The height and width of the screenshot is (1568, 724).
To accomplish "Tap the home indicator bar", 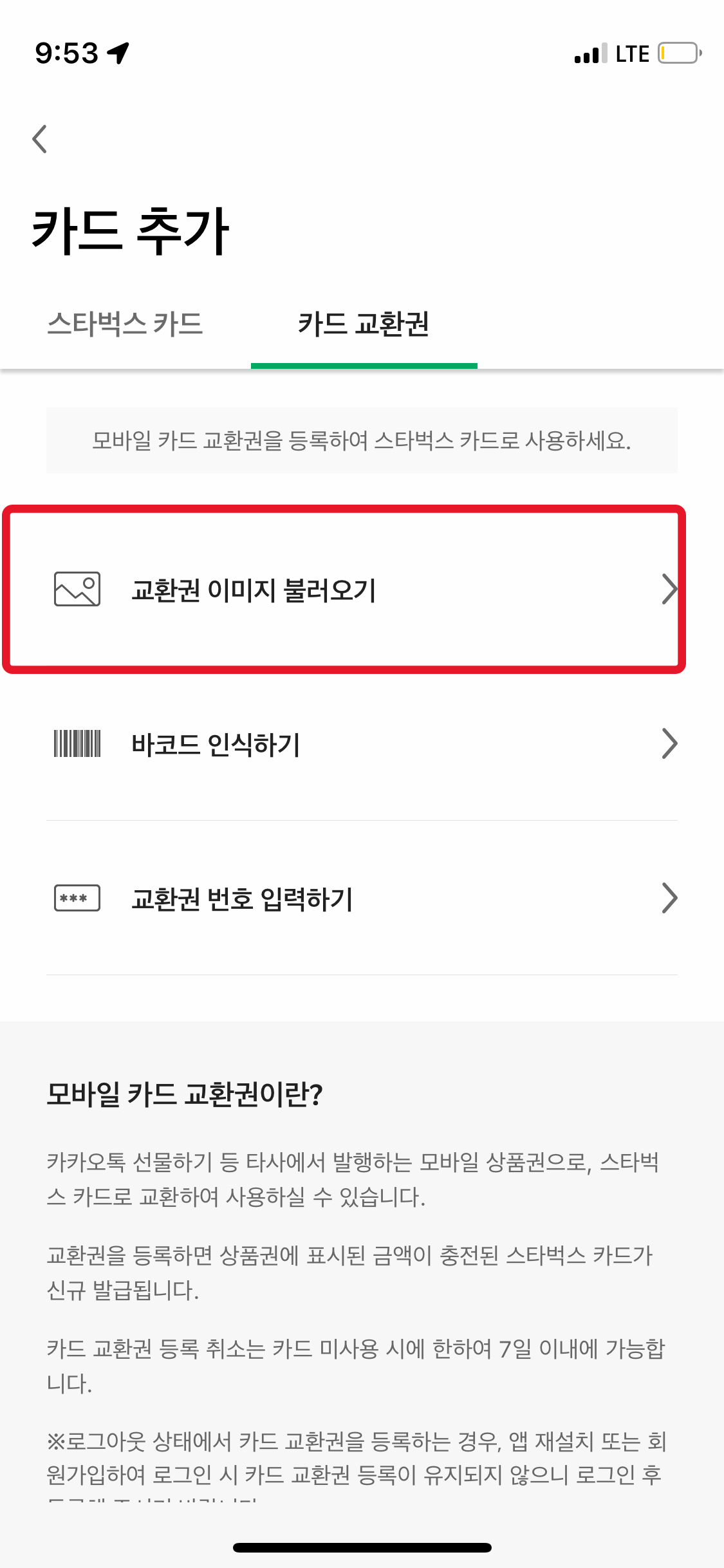I will pyautogui.click(x=362, y=1547).
